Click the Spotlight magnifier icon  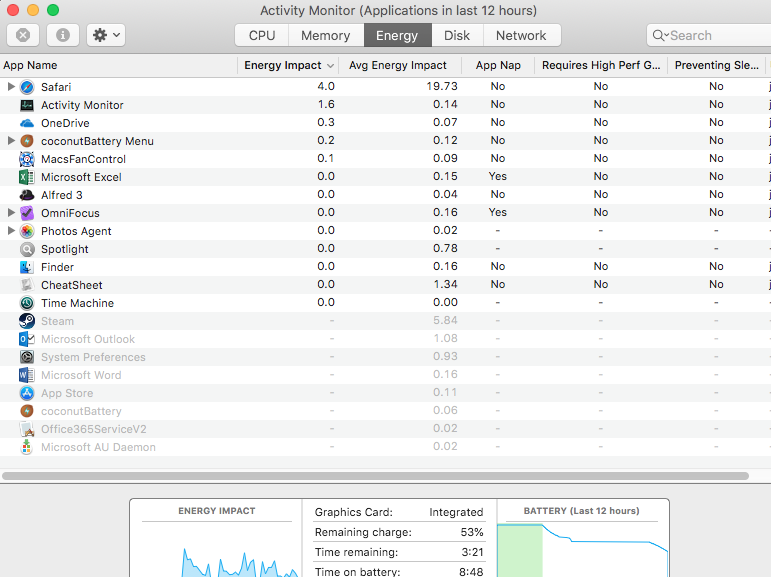click(27, 249)
